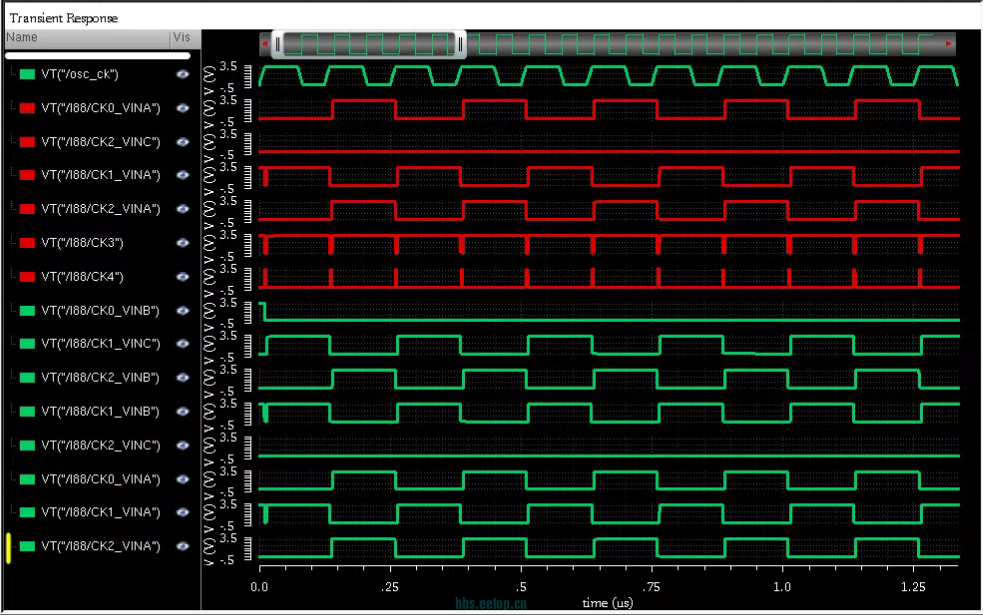Click the "time (us)" axis label
This screenshot has width=983, height=615.
(x=607, y=603)
